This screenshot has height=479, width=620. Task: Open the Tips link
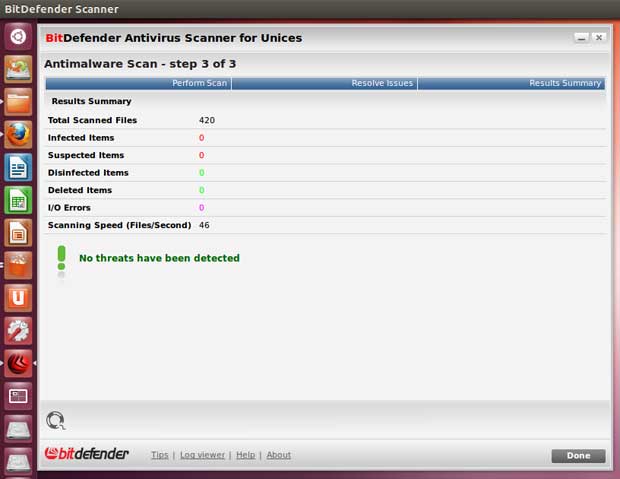160,455
